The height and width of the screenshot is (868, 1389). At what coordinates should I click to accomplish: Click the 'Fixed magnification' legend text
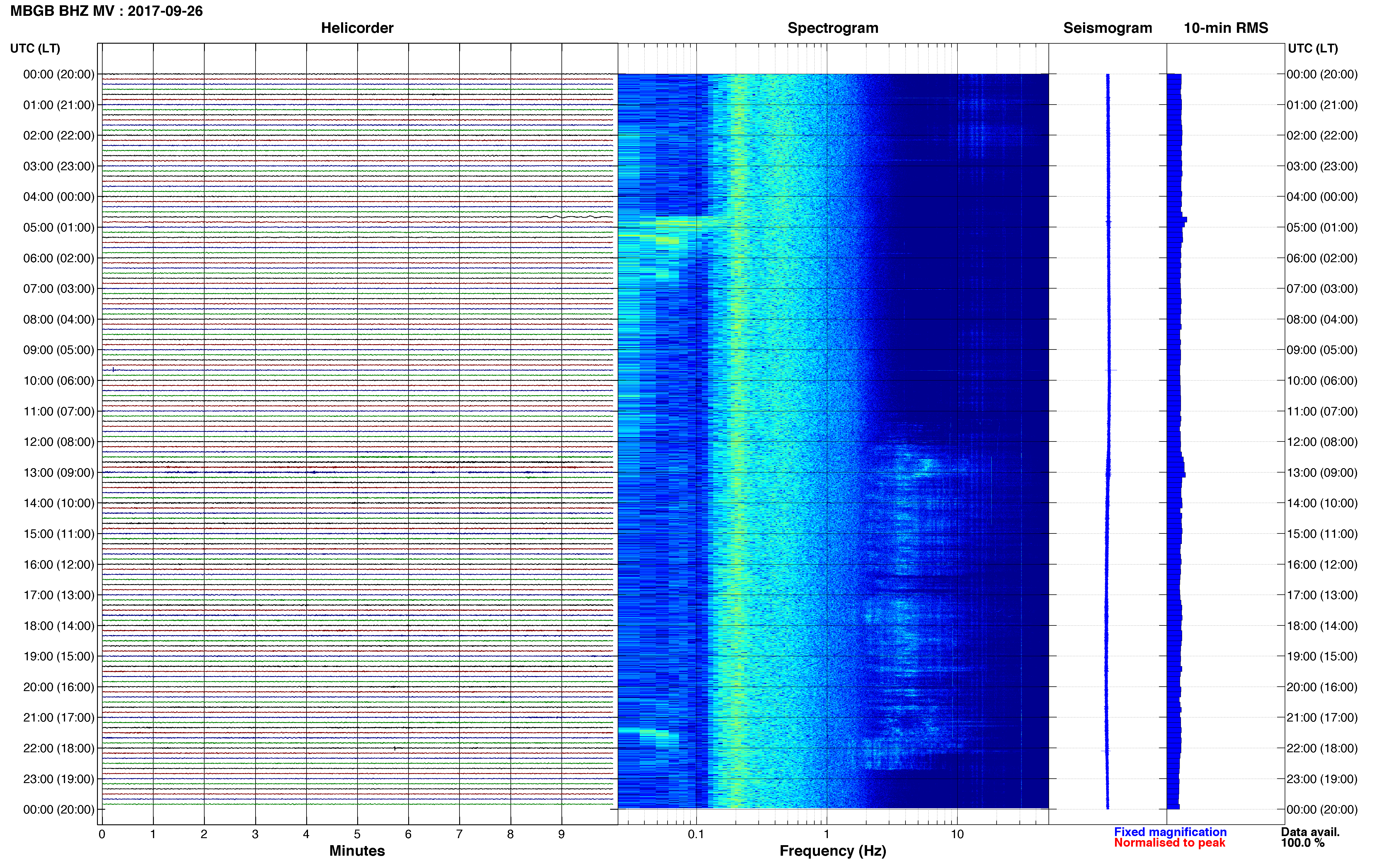[x=1170, y=832]
